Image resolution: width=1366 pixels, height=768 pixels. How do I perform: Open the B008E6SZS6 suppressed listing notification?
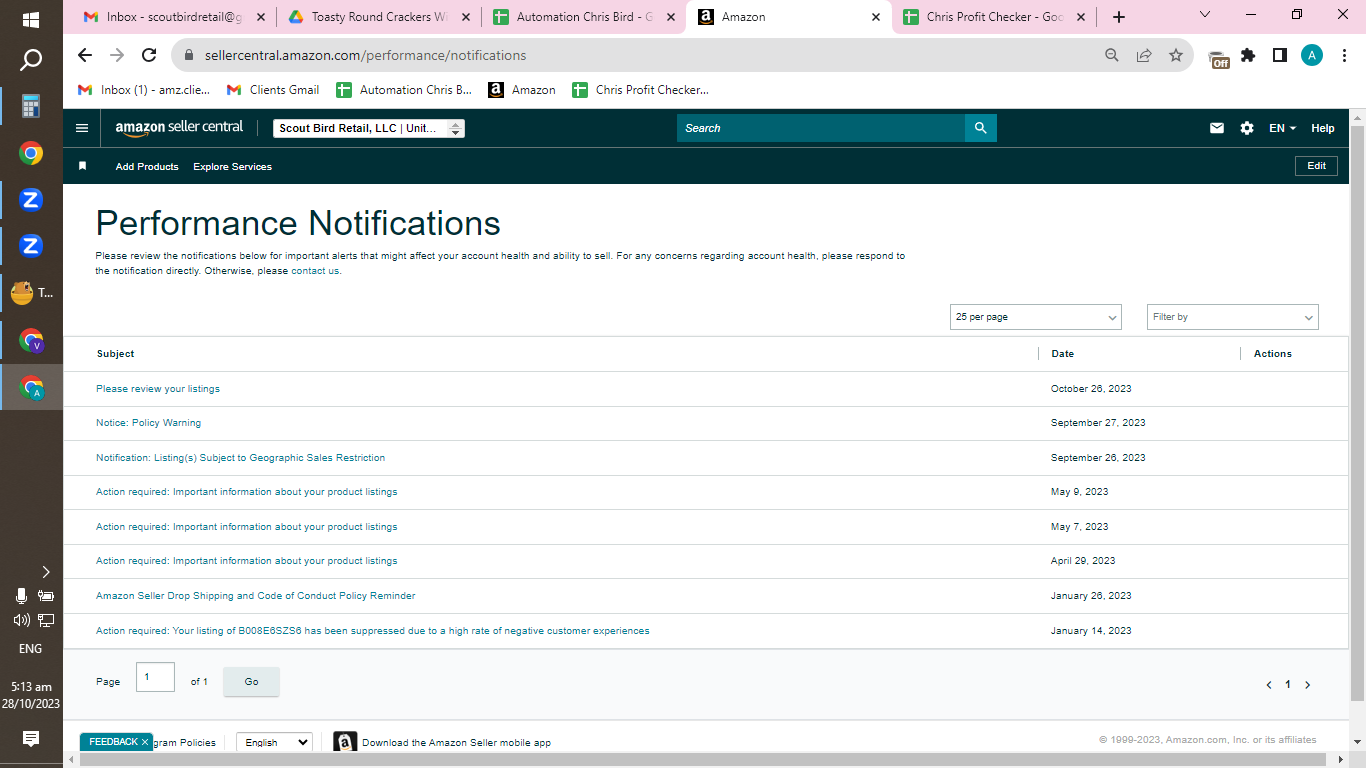372,631
